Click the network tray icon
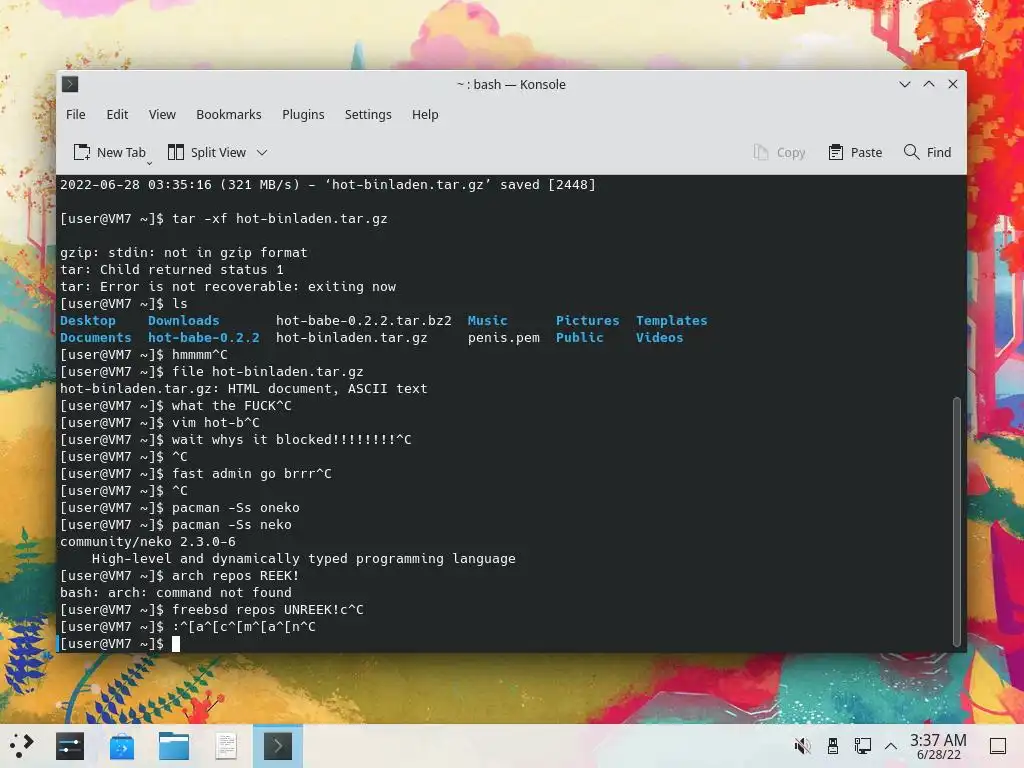The image size is (1024, 768). click(x=862, y=746)
